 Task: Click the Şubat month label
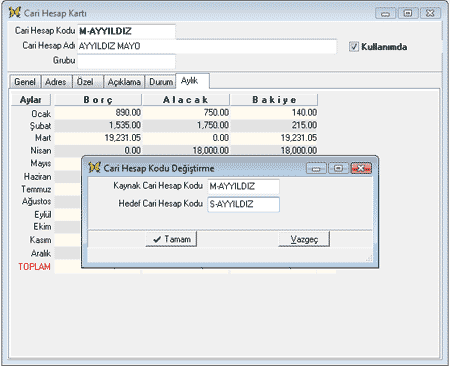click(x=40, y=126)
